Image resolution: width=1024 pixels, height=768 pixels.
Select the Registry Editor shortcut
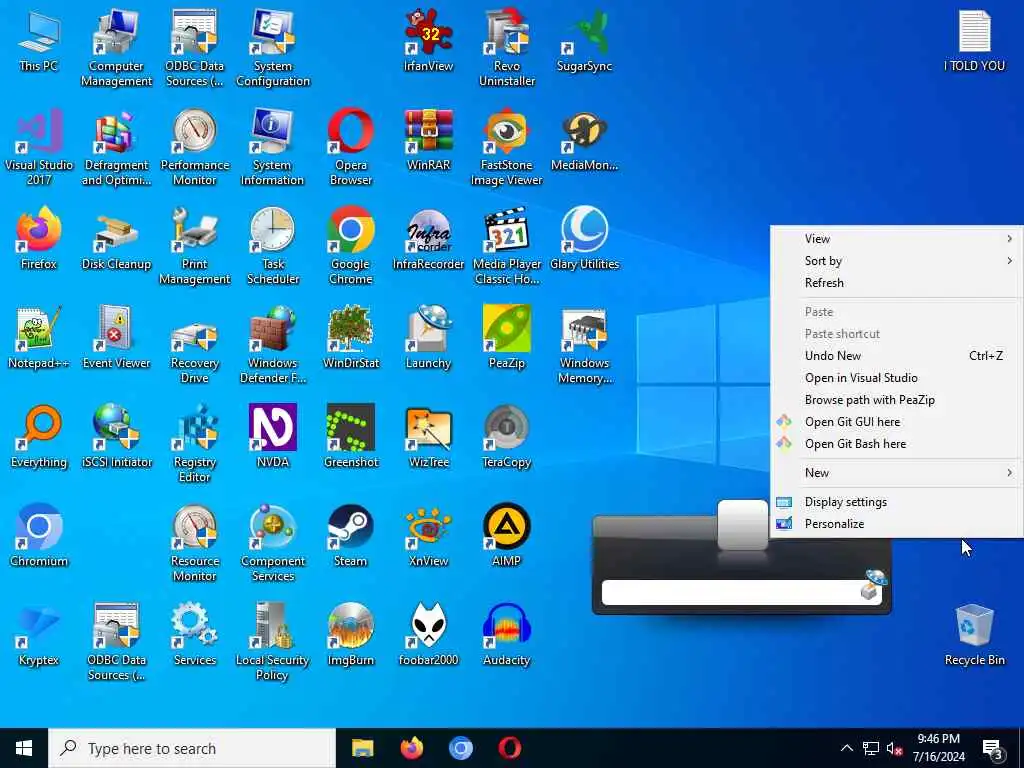(195, 443)
